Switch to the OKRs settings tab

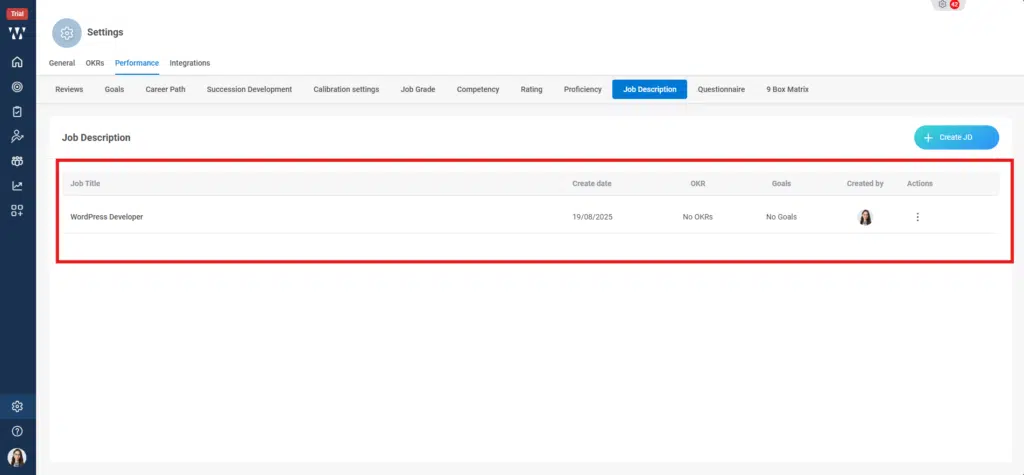95,63
